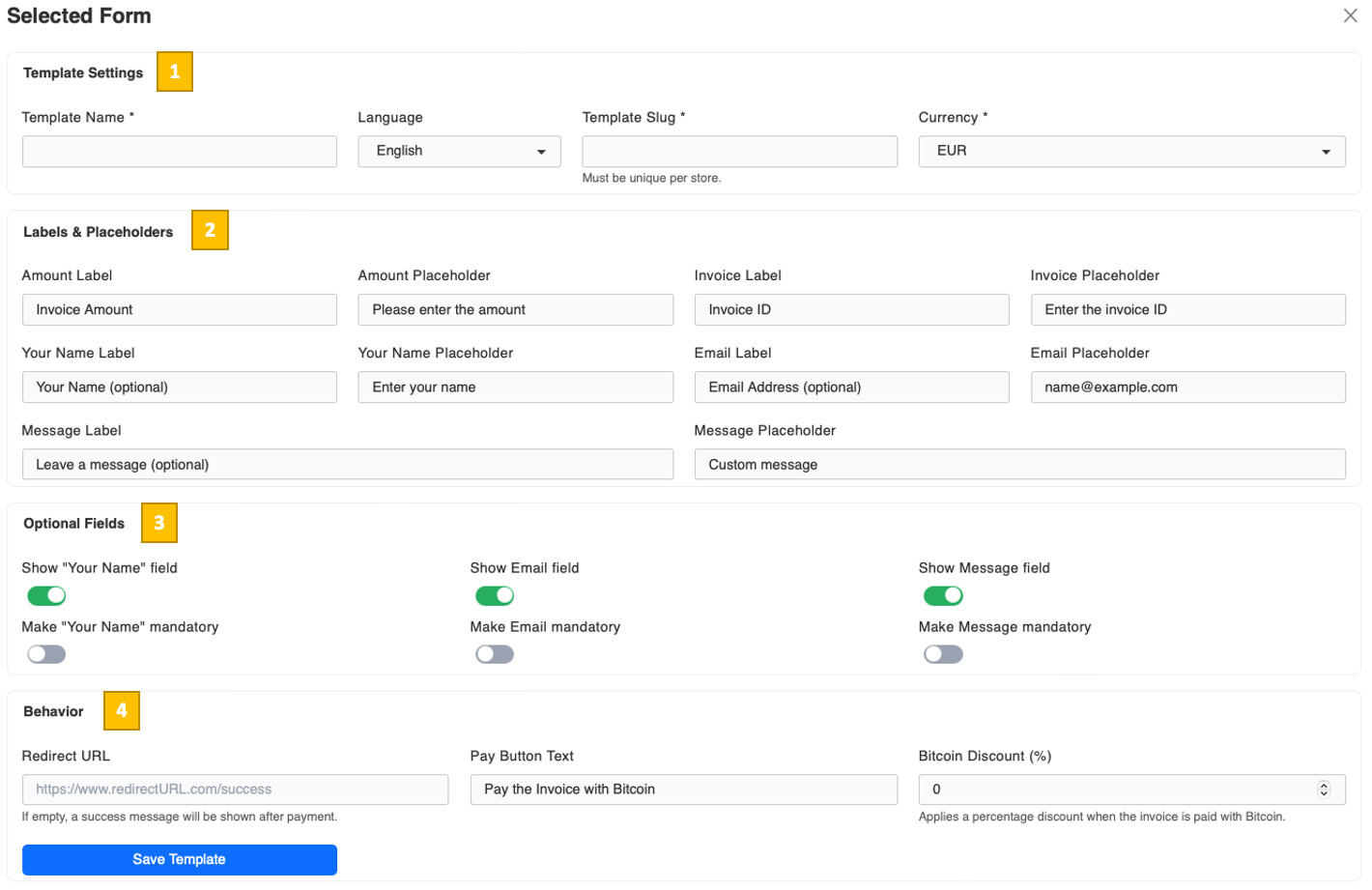
Task: Click the Save Template button
Action: click(x=179, y=859)
